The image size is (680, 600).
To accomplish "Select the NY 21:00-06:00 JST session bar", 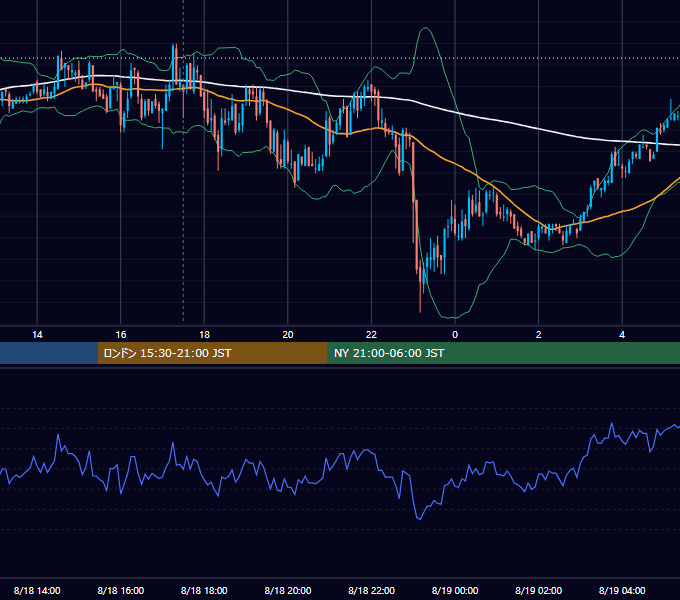I will (503, 353).
